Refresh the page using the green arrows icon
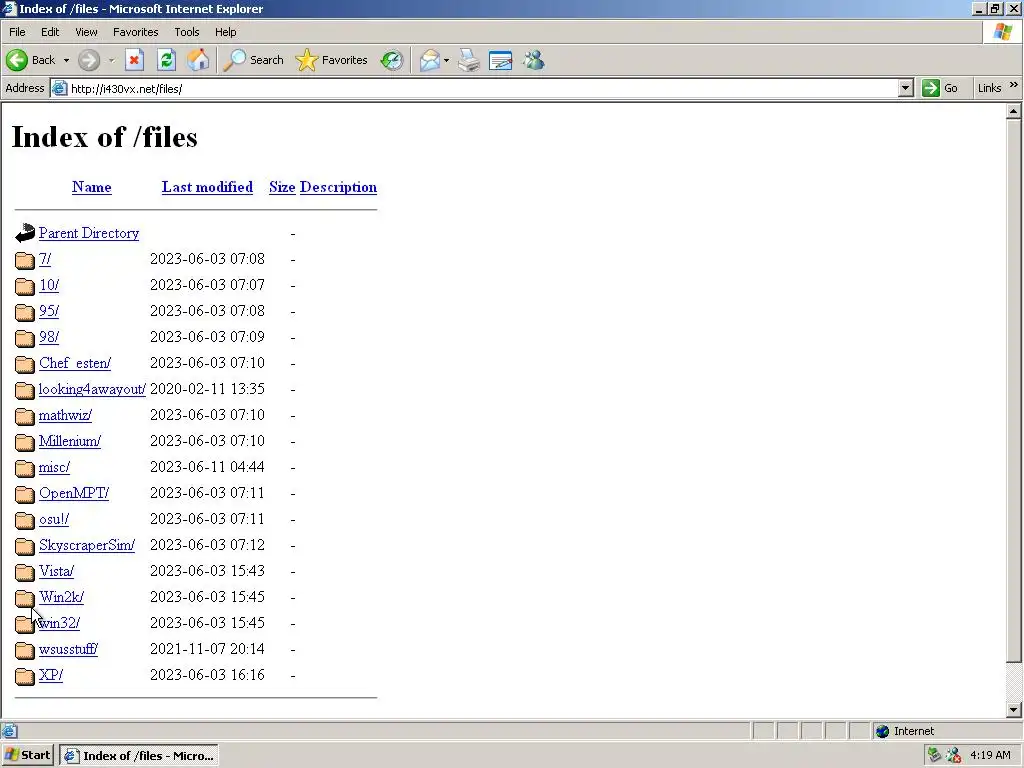Screen dimensions: 1024x768 [x=167, y=60]
